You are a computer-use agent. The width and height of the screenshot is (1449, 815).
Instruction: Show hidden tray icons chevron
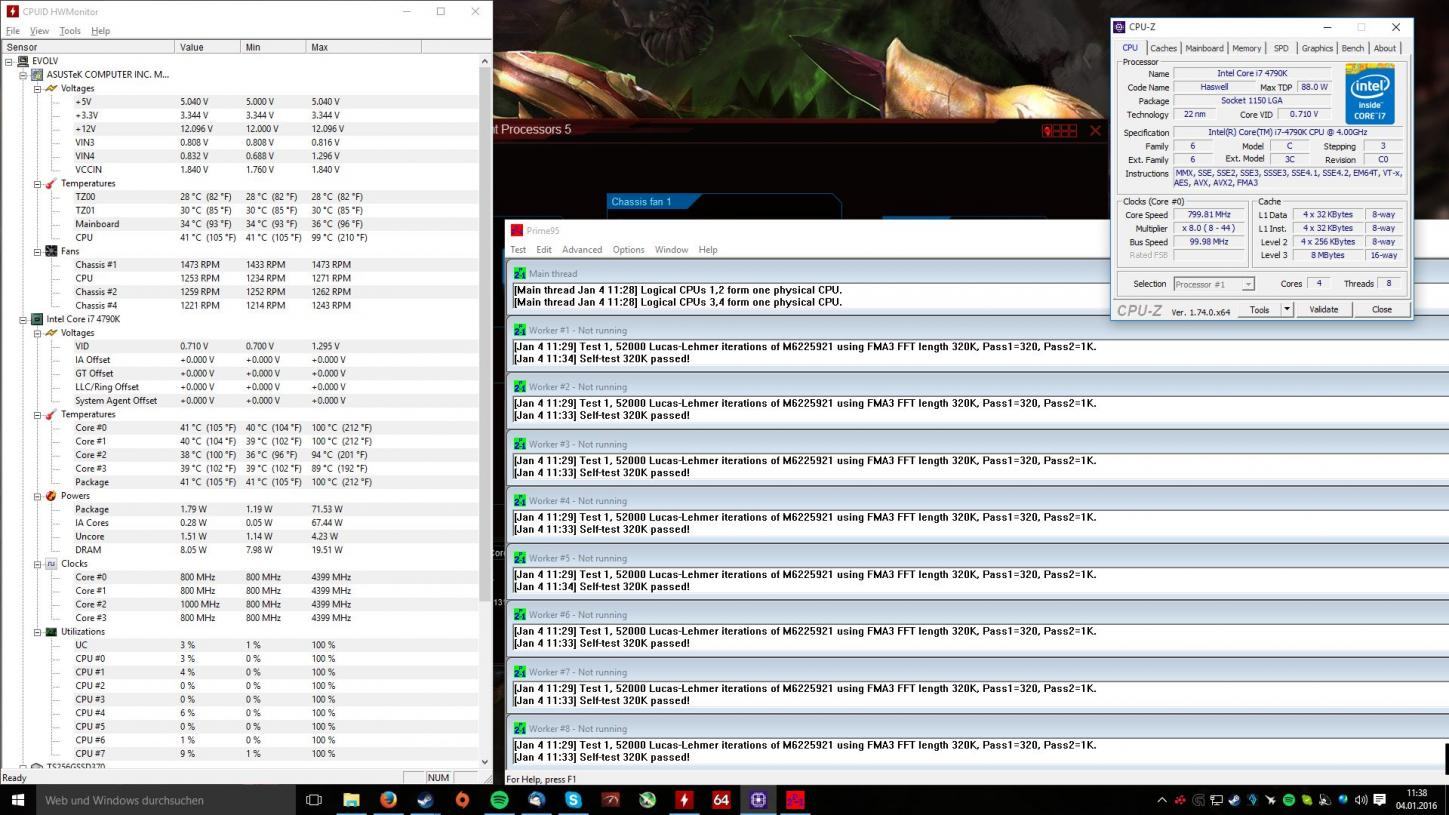click(1161, 800)
